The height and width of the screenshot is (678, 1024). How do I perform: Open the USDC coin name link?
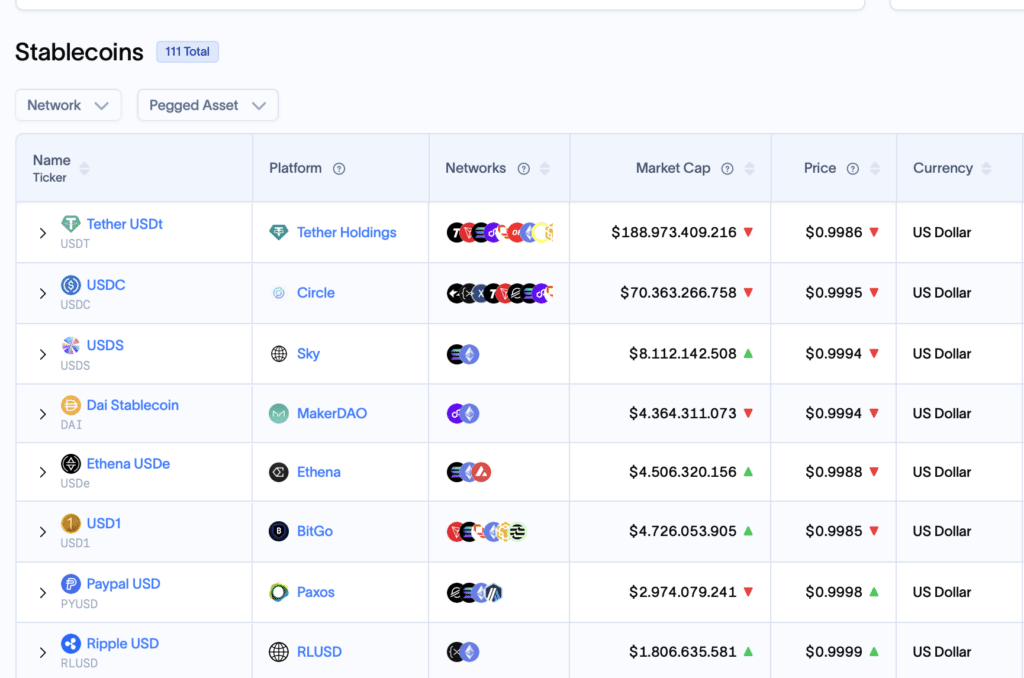(106, 285)
